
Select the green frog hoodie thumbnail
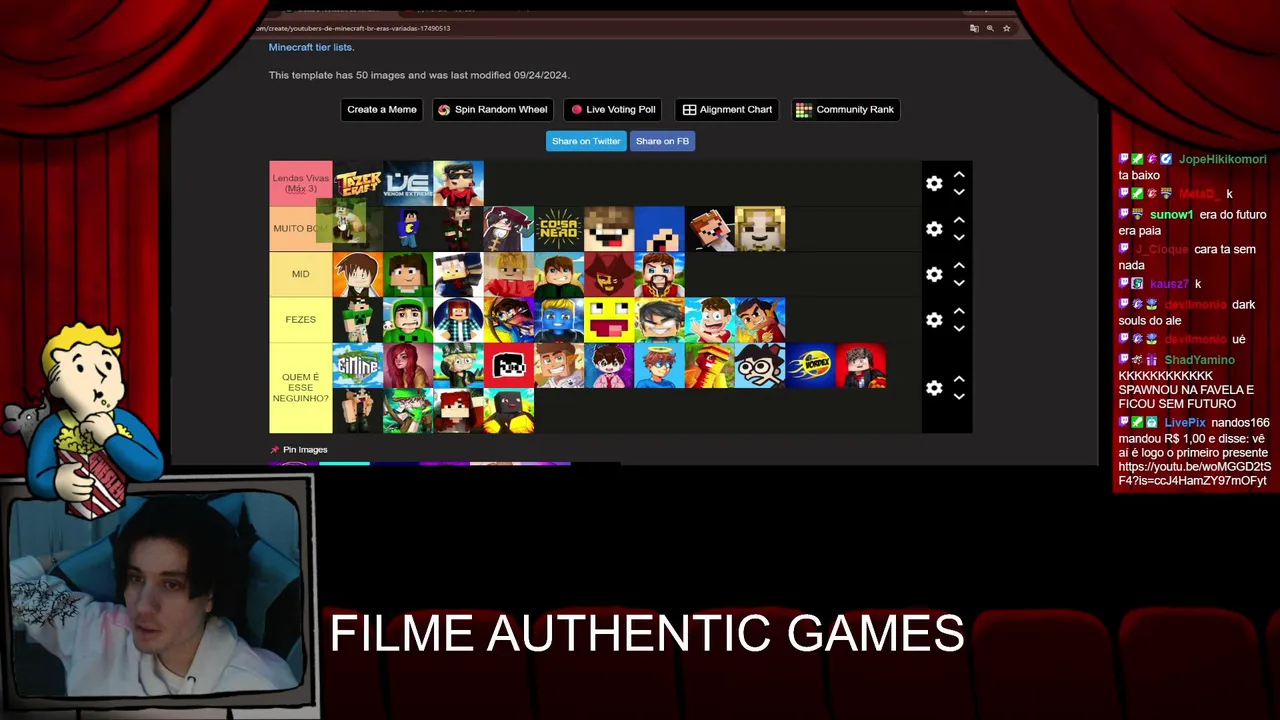pyautogui.click(x=408, y=320)
